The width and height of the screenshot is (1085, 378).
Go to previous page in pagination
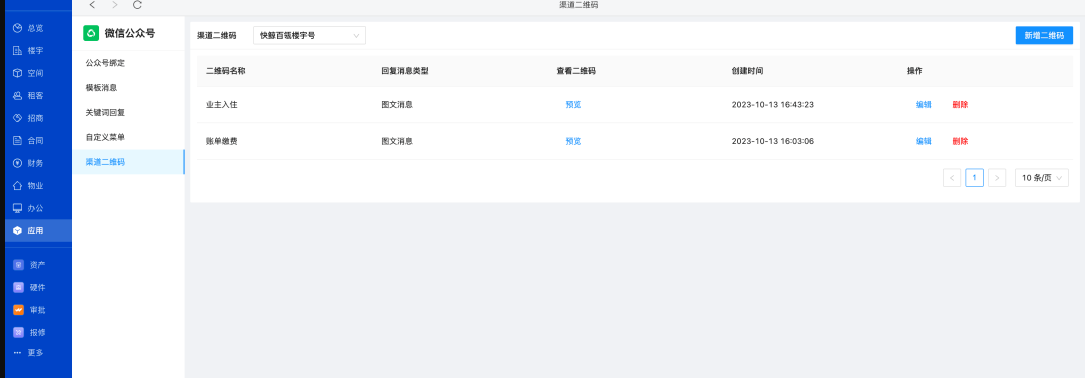pyautogui.click(x=952, y=178)
